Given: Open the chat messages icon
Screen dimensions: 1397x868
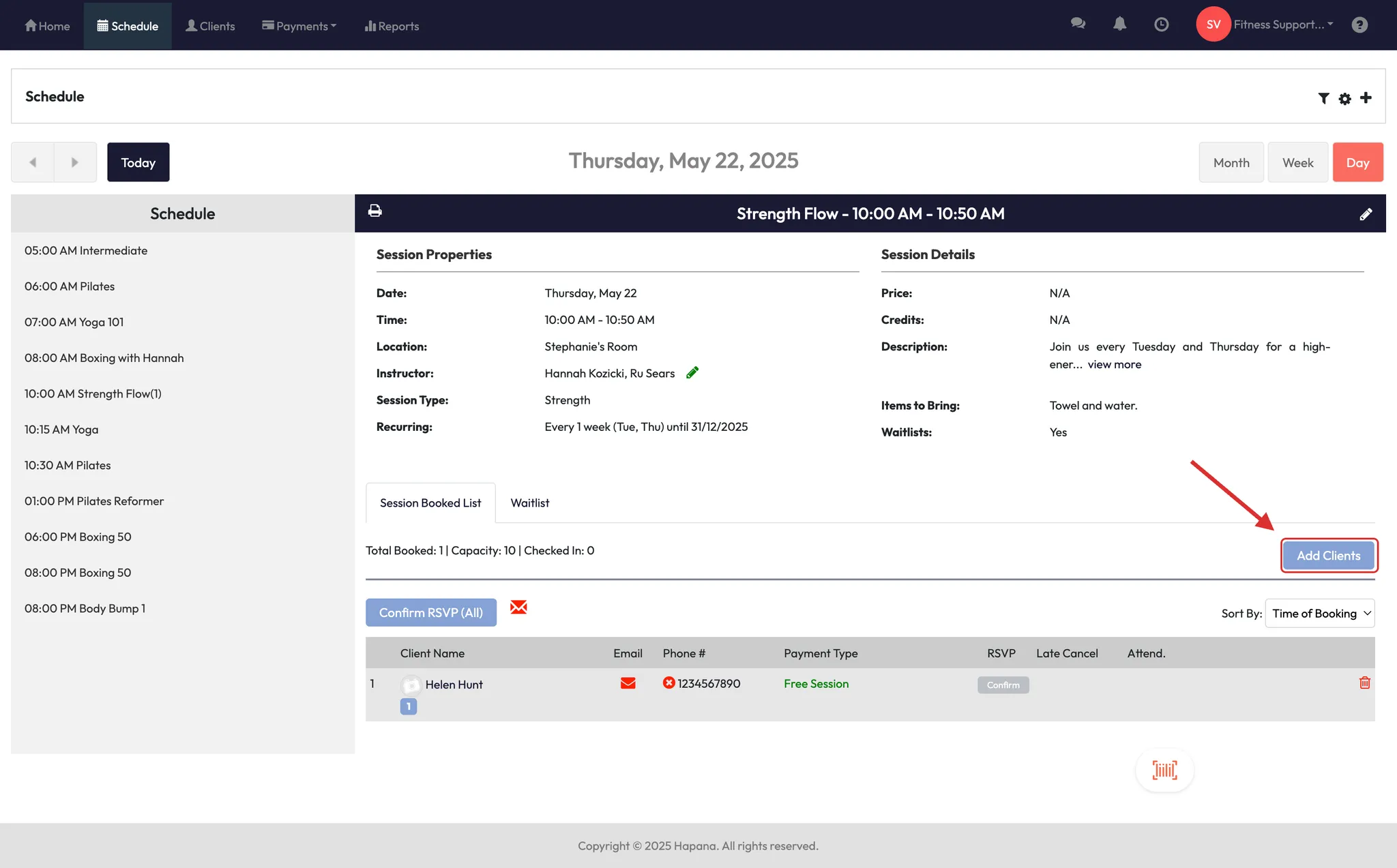Looking at the screenshot, I should 1078,24.
